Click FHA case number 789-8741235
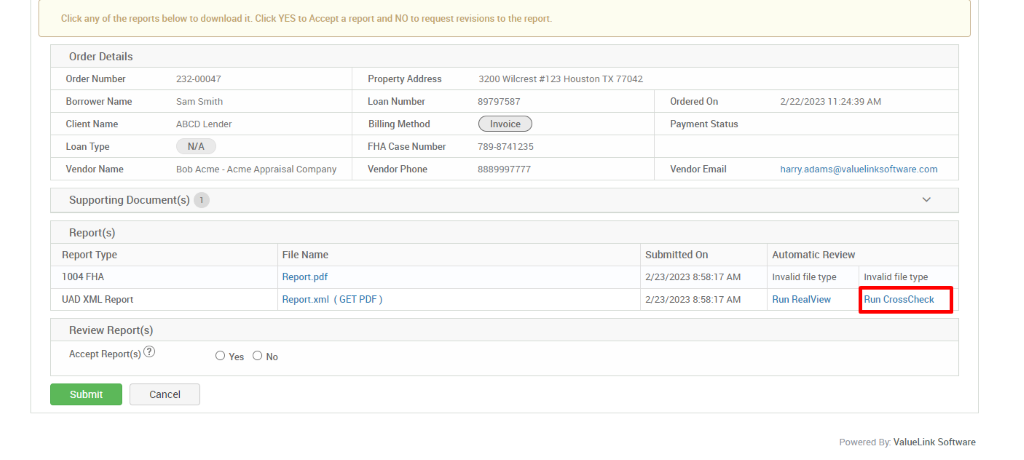This screenshot has width=1024, height=460. [x=505, y=146]
